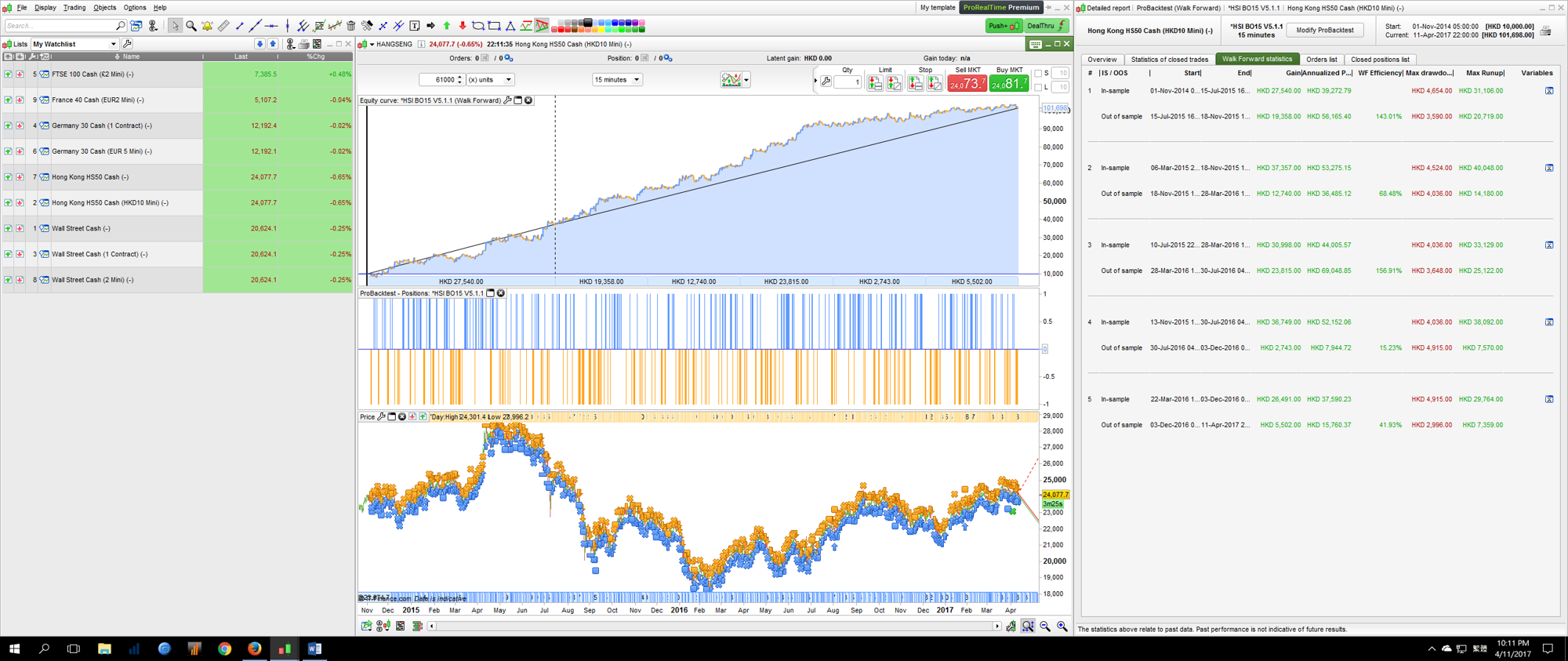This screenshot has height=661, width=1568.
Task: Print the detailed backtest report
Action: [1545, 31]
